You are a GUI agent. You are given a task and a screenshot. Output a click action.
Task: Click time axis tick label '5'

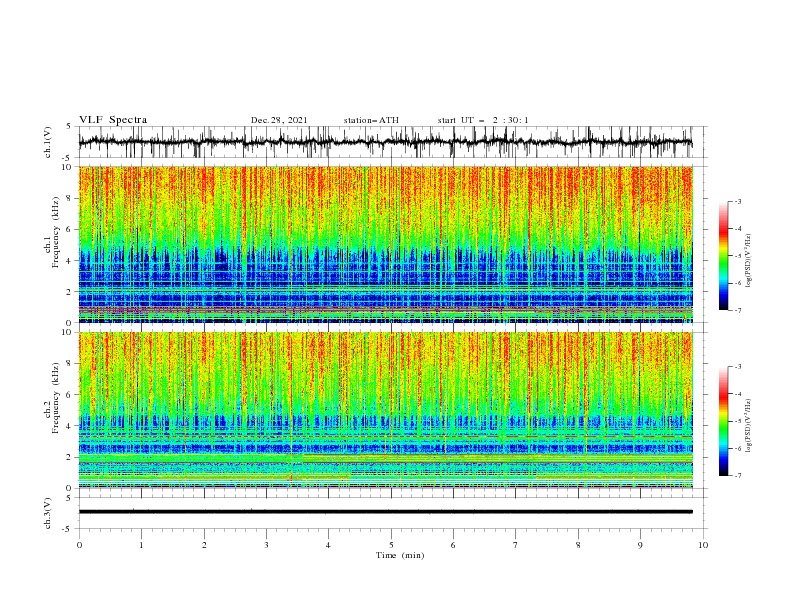coord(391,545)
